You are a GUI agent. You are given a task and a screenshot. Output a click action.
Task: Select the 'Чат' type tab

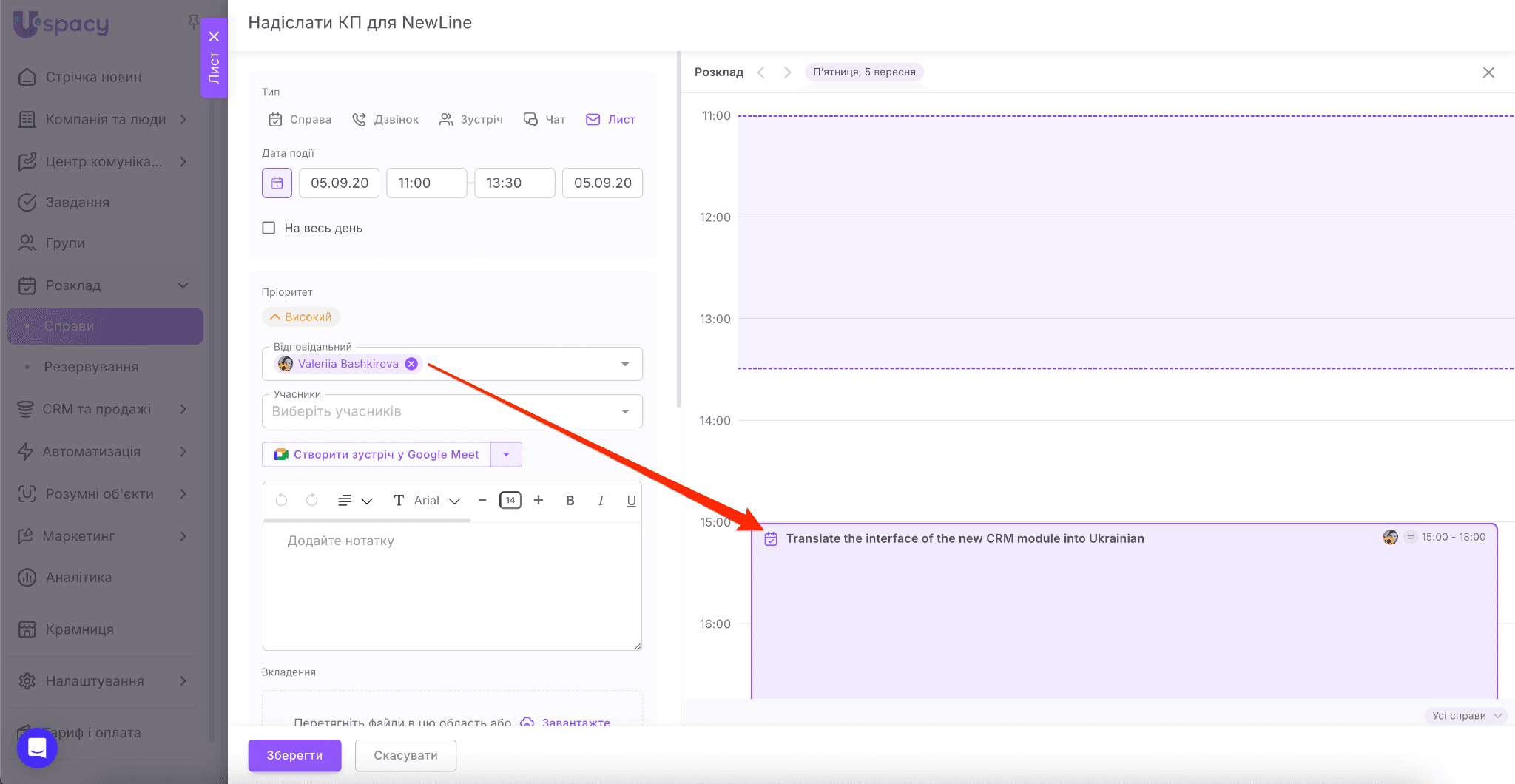pos(544,120)
